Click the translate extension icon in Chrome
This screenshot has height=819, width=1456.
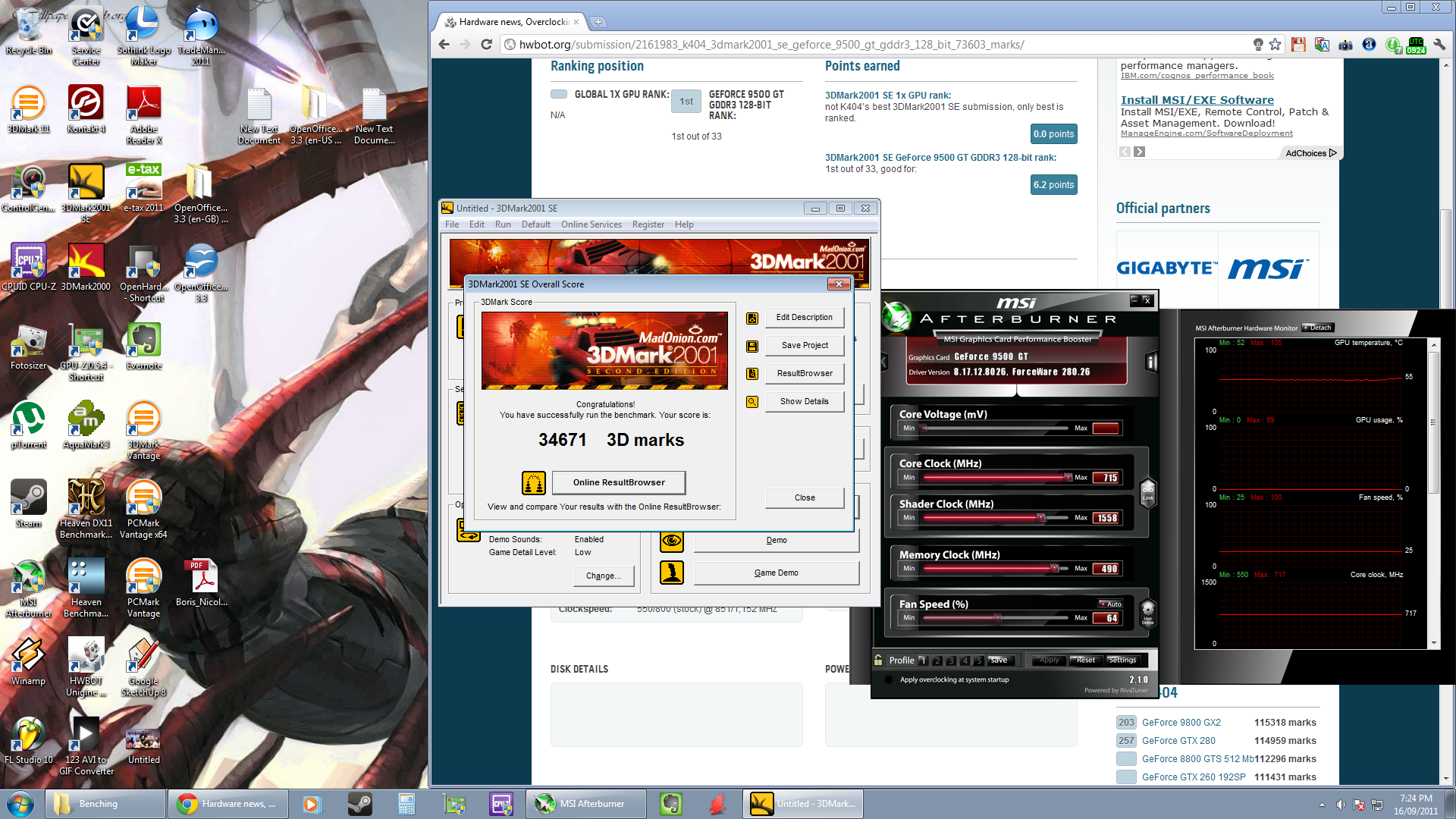[x=1322, y=45]
